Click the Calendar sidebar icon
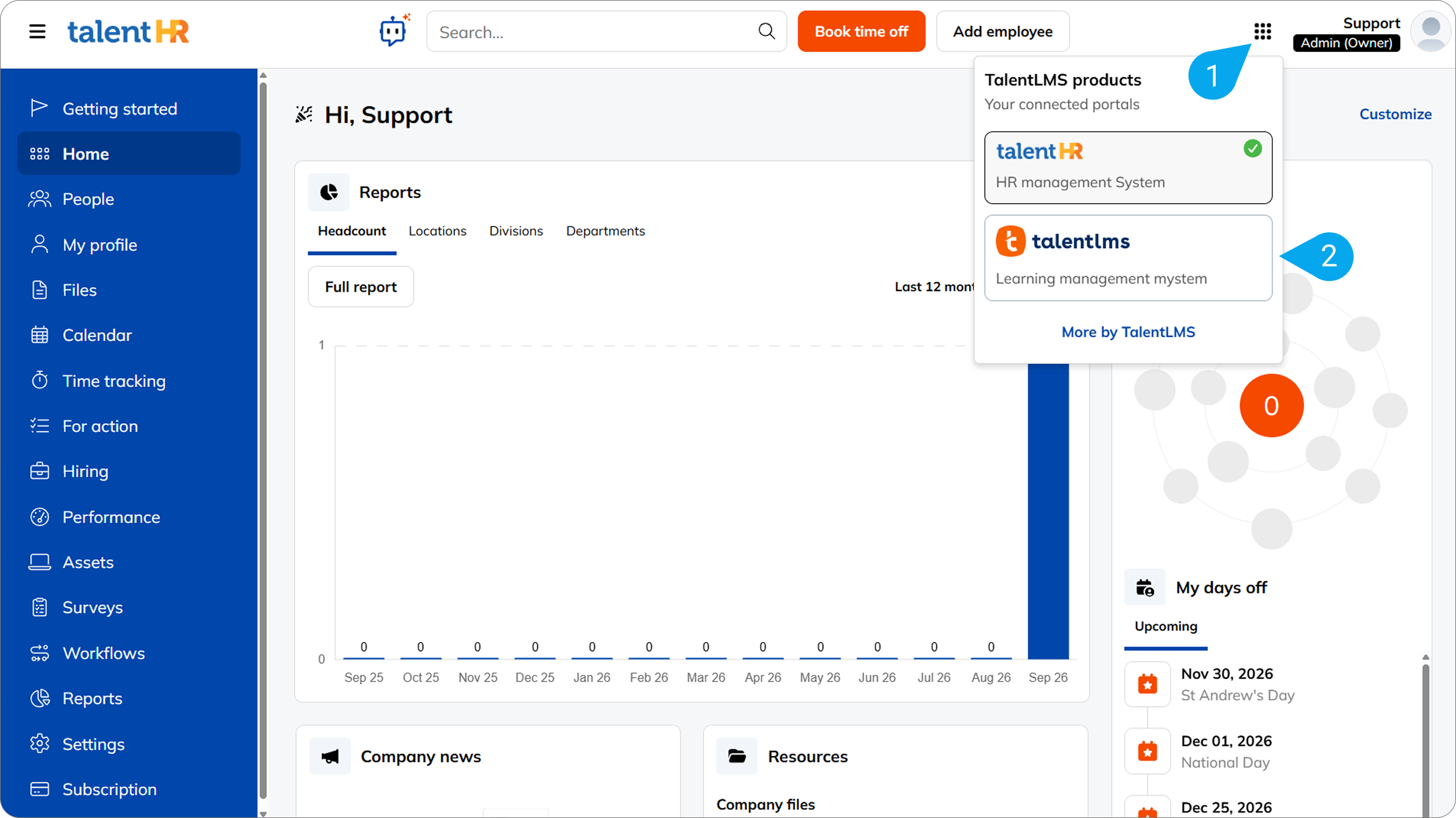 40,335
